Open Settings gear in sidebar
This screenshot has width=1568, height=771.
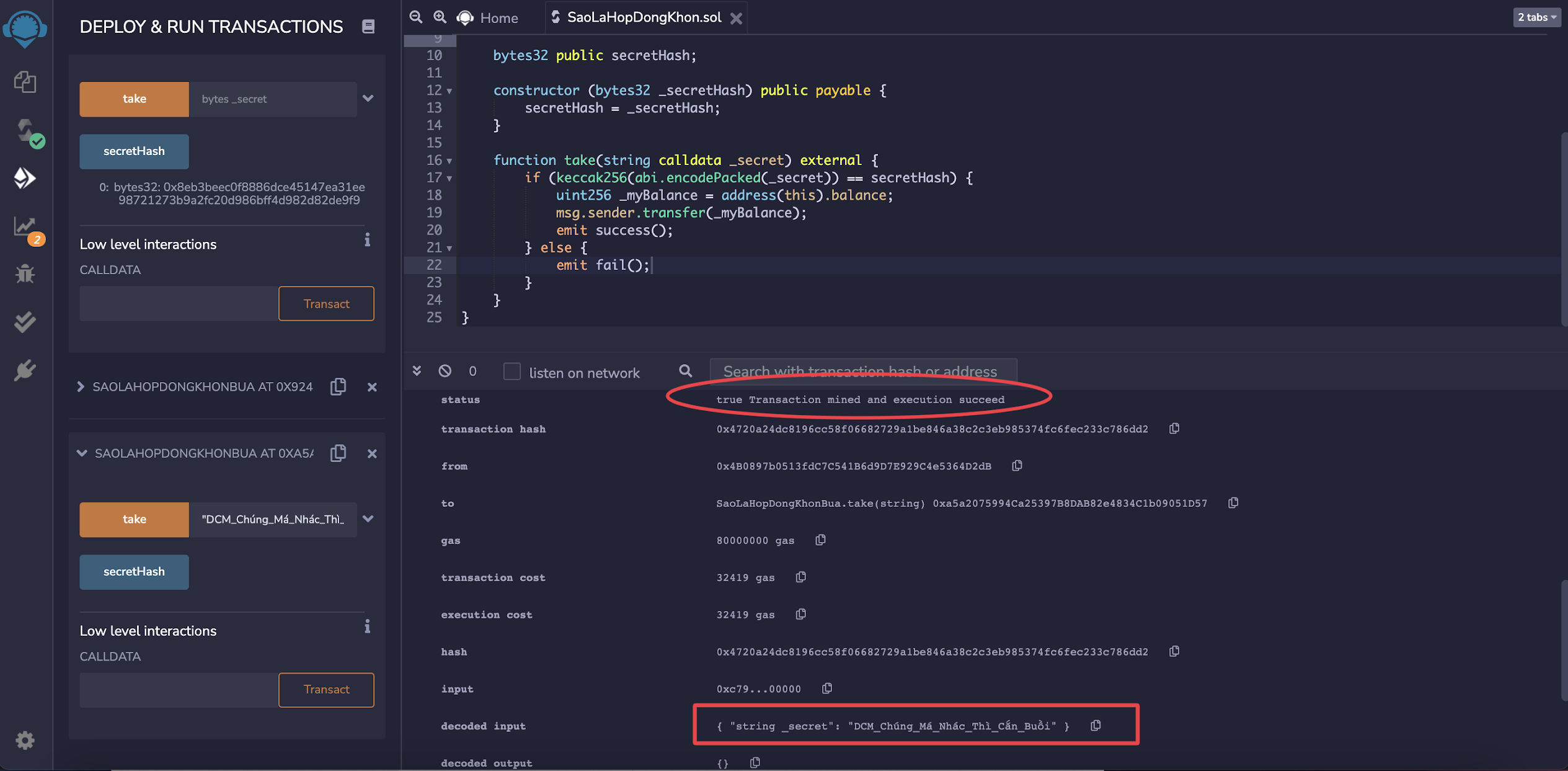click(x=25, y=740)
